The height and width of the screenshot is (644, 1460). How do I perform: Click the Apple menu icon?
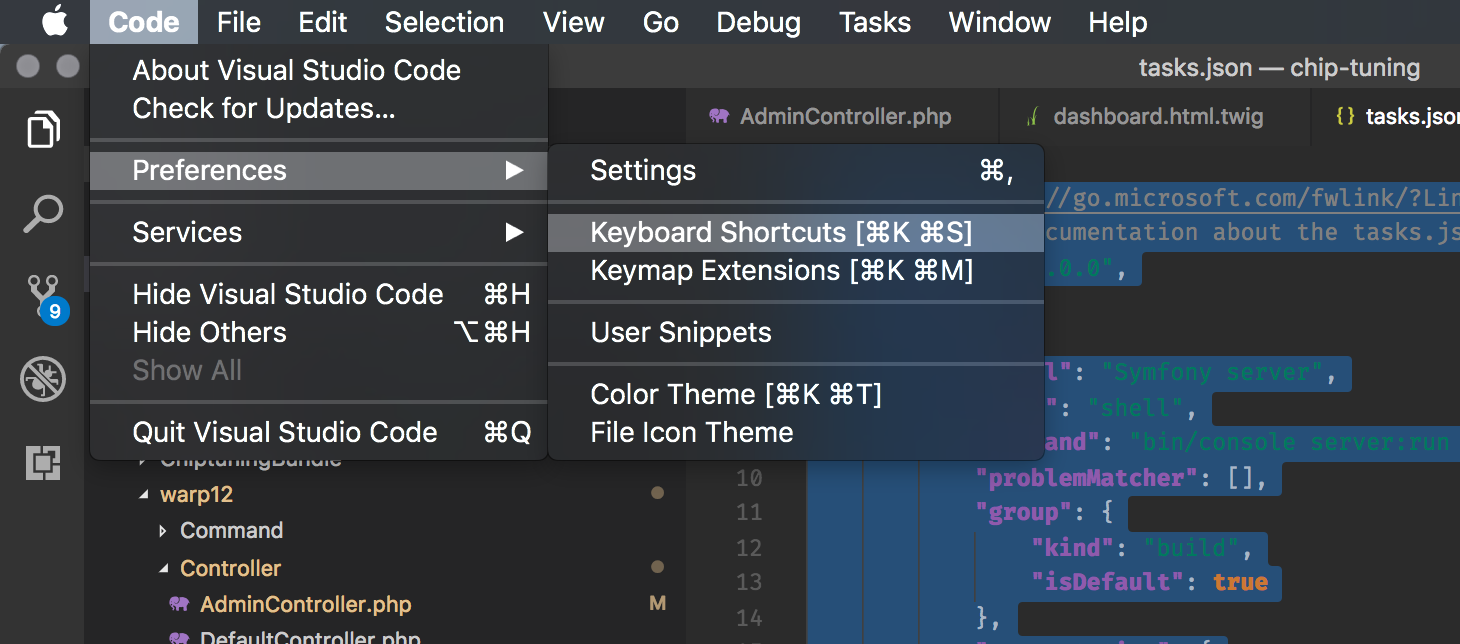pyautogui.click(x=54, y=22)
